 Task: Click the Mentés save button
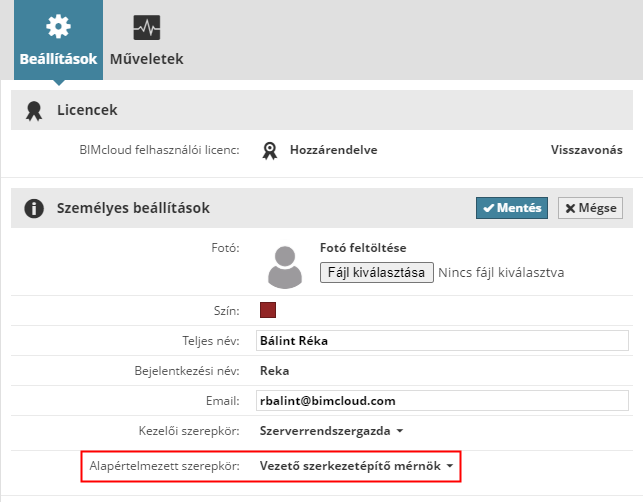[511, 208]
